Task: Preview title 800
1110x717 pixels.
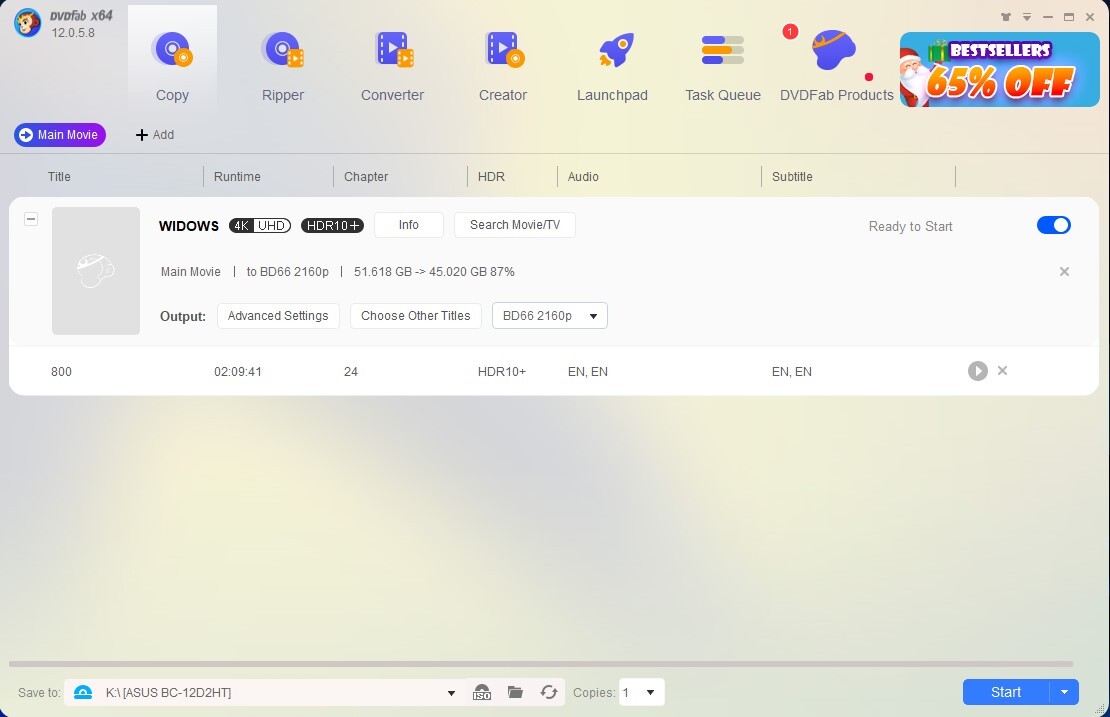Action: point(978,371)
